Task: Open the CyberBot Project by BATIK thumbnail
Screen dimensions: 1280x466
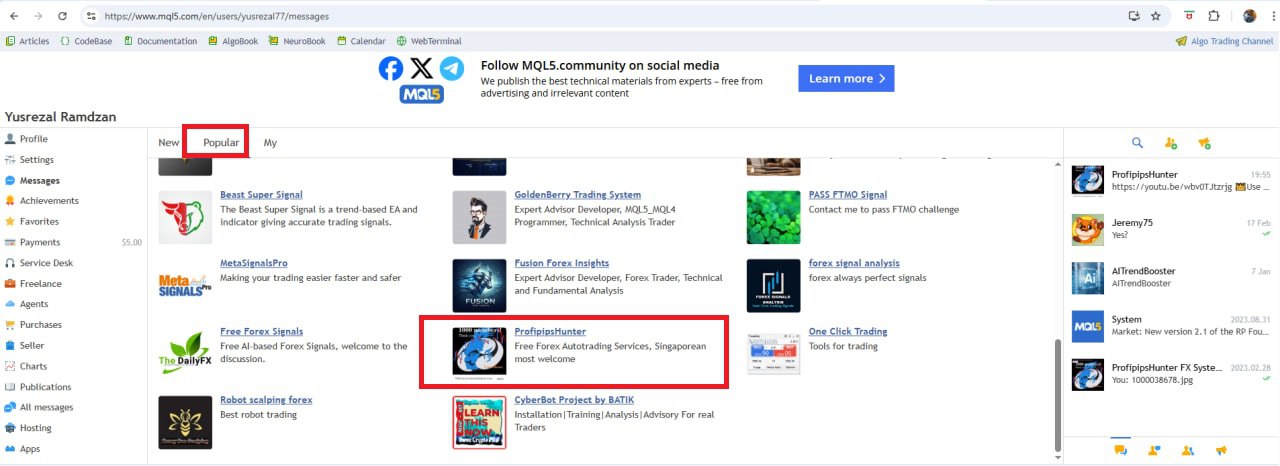Action: click(x=479, y=422)
